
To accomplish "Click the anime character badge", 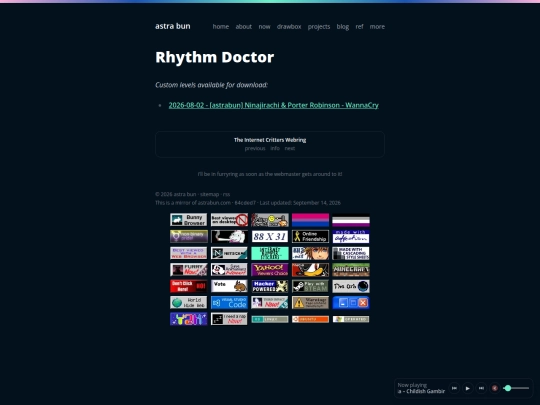I will point(310,253).
